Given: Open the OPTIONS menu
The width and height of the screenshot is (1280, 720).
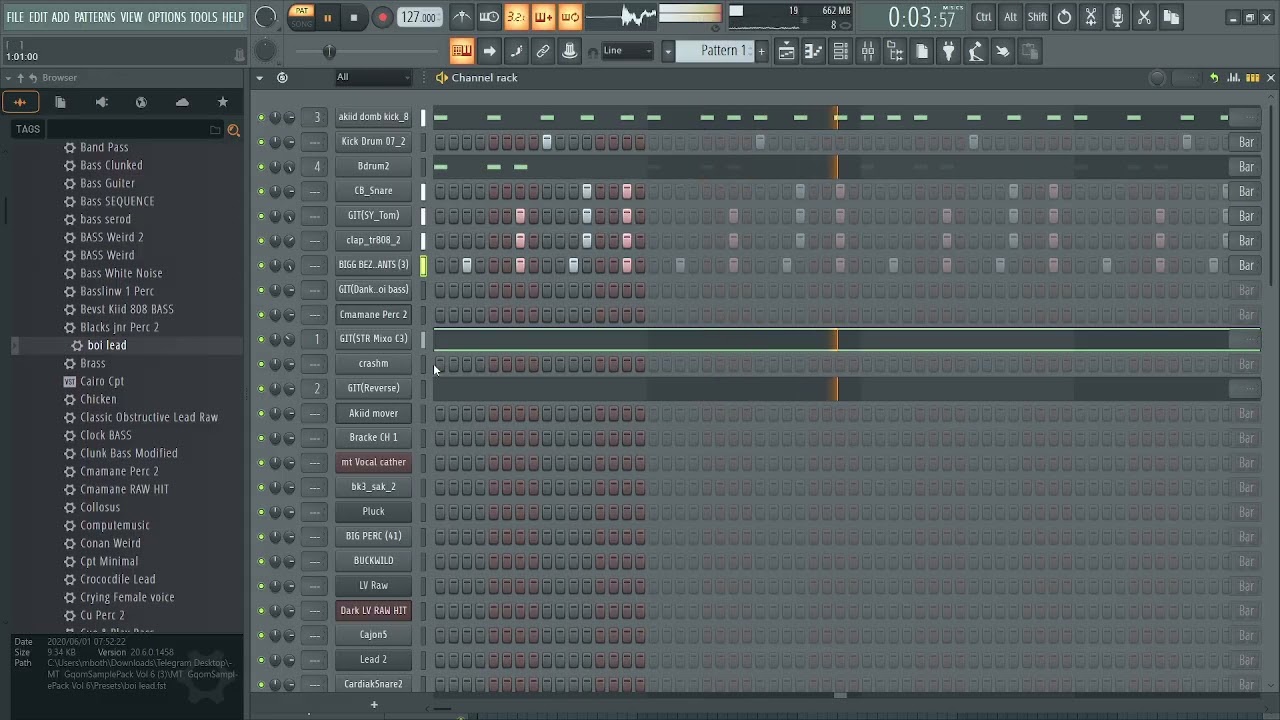Looking at the screenshot, I should [x=167, y=17].
